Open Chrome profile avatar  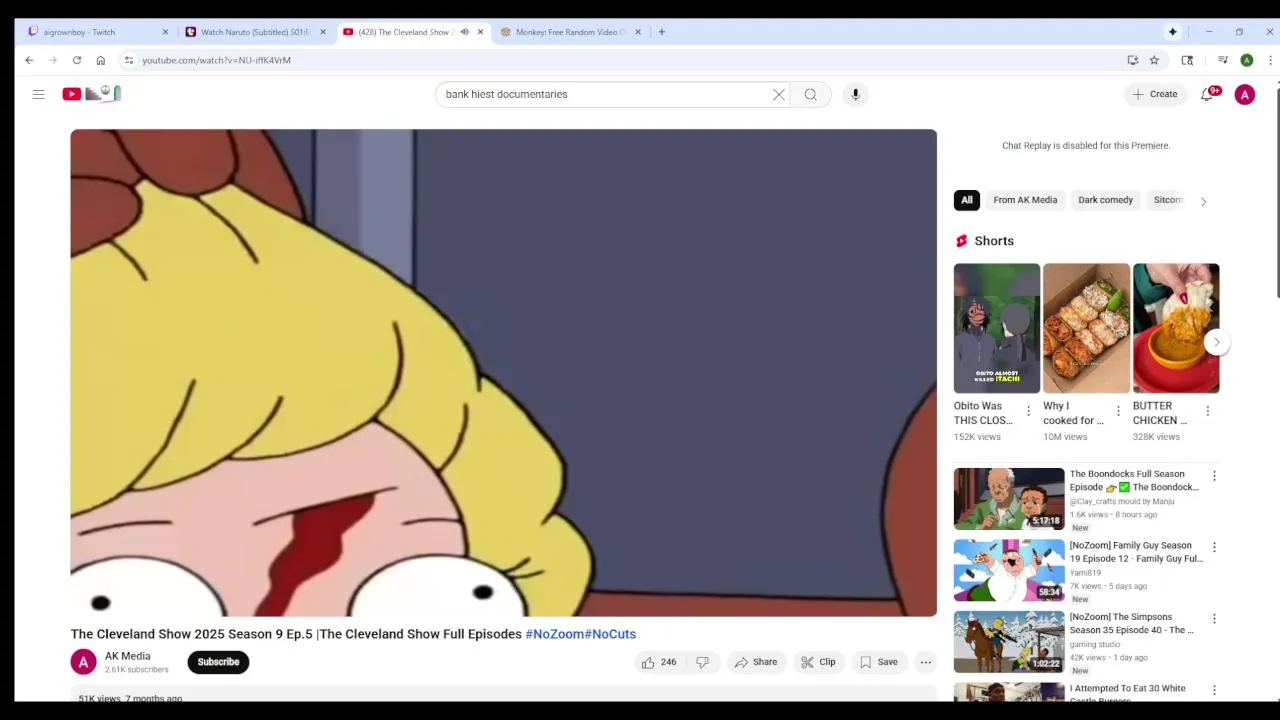(1247, 60)
